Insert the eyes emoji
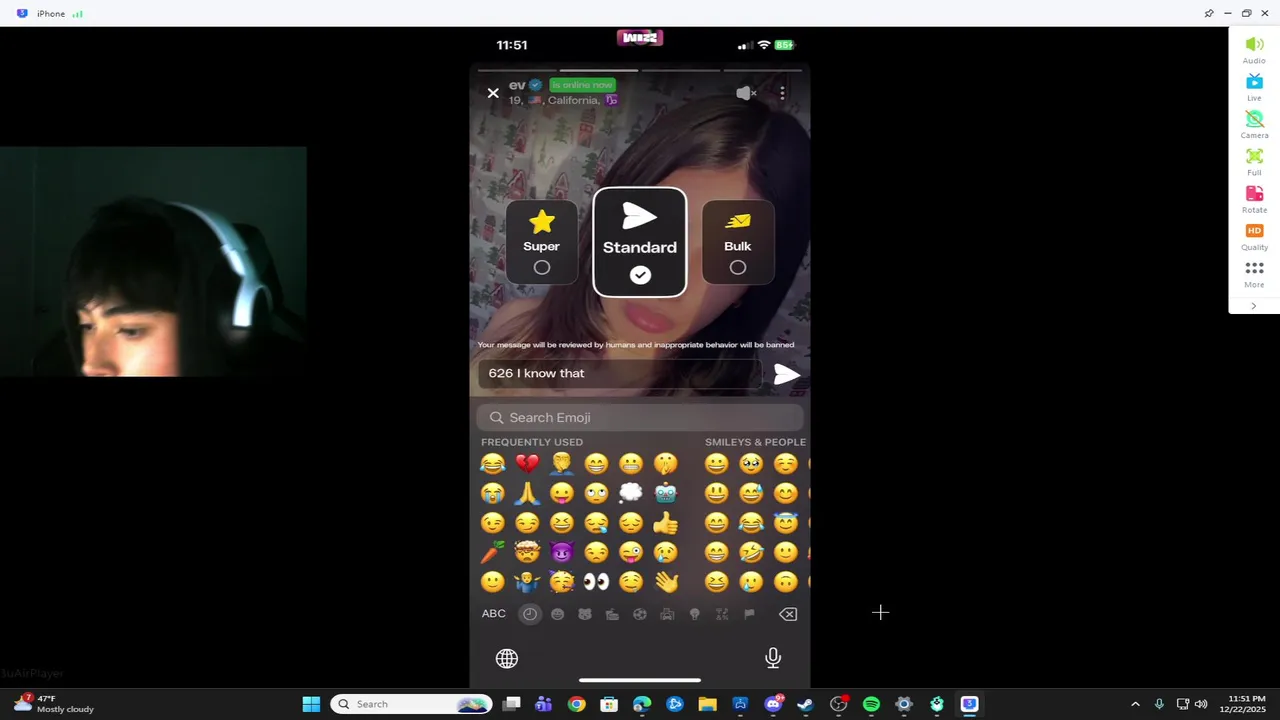This screenshot has width=1280, height=720. pos(596,582)
